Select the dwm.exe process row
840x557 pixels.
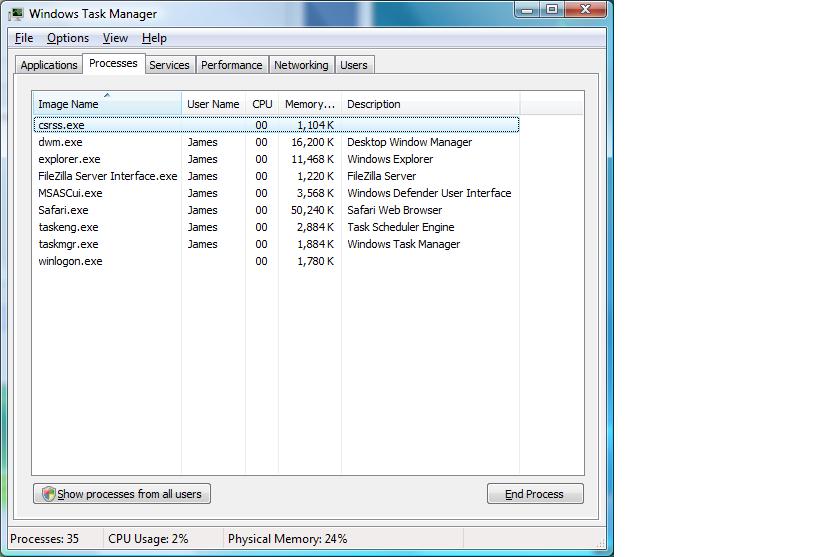point(276,142)
